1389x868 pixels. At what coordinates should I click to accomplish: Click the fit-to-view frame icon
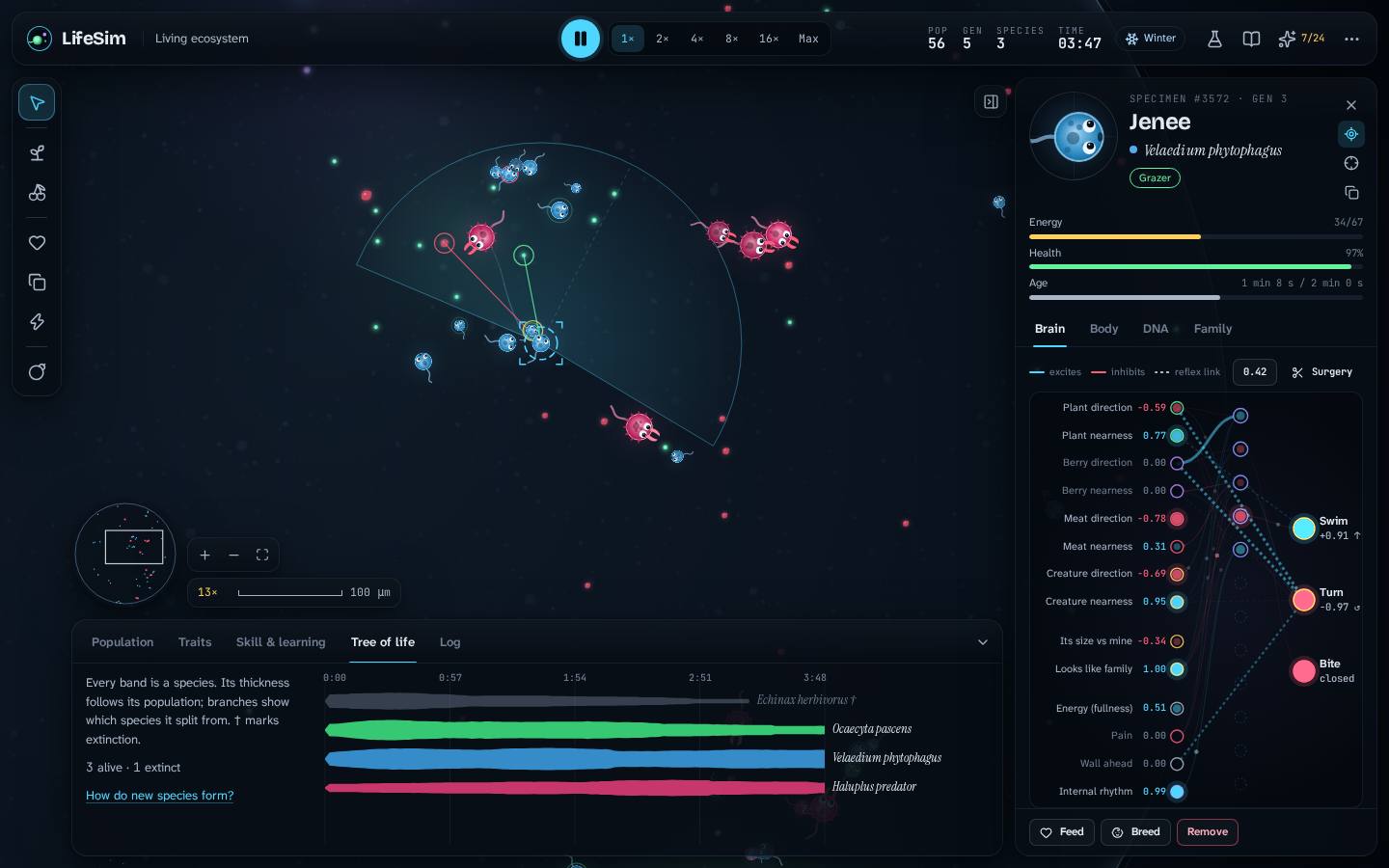pos(262,555)
